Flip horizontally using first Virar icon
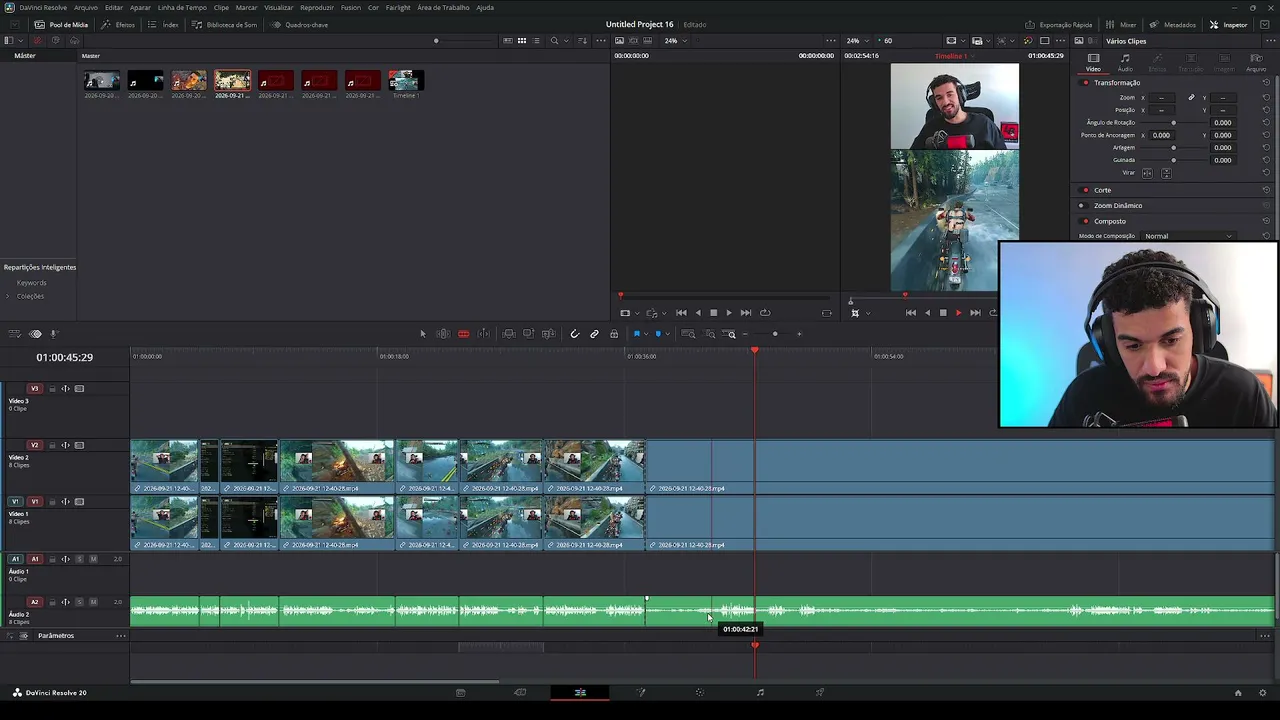 tap(1147, 173)
